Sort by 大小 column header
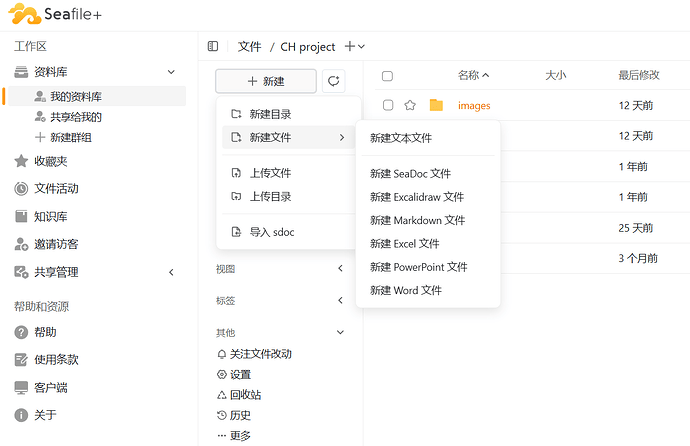The width and height of the screenshot is (690, 446). point(555,75)
